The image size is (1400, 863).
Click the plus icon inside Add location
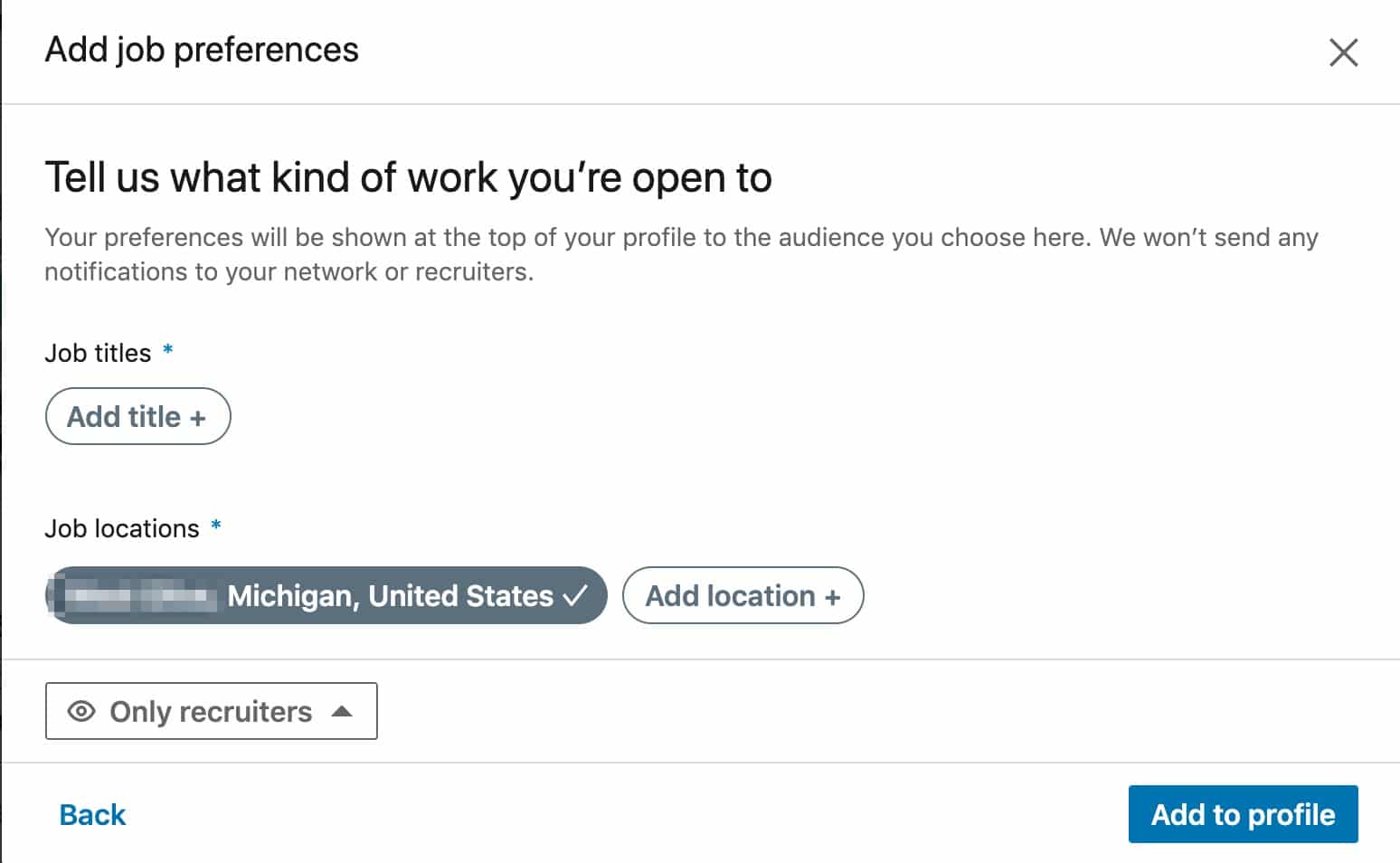[x=832, y=598]
